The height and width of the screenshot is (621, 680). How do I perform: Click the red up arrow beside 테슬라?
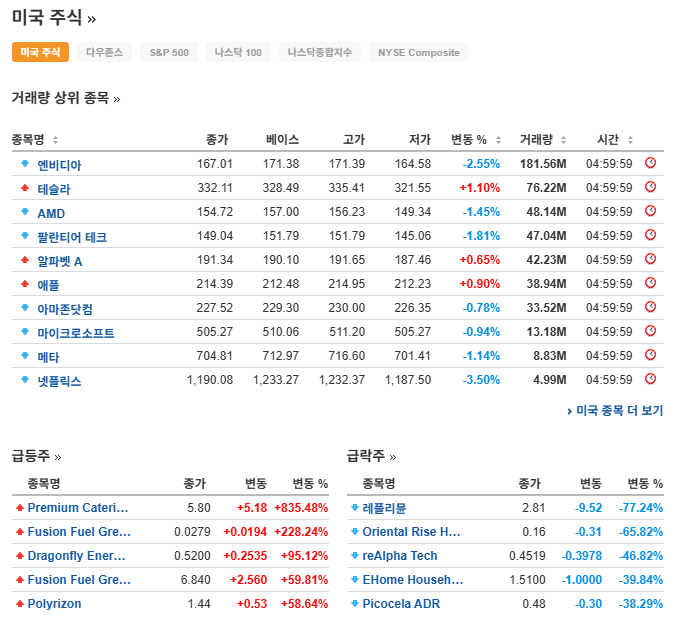[25, 188]
